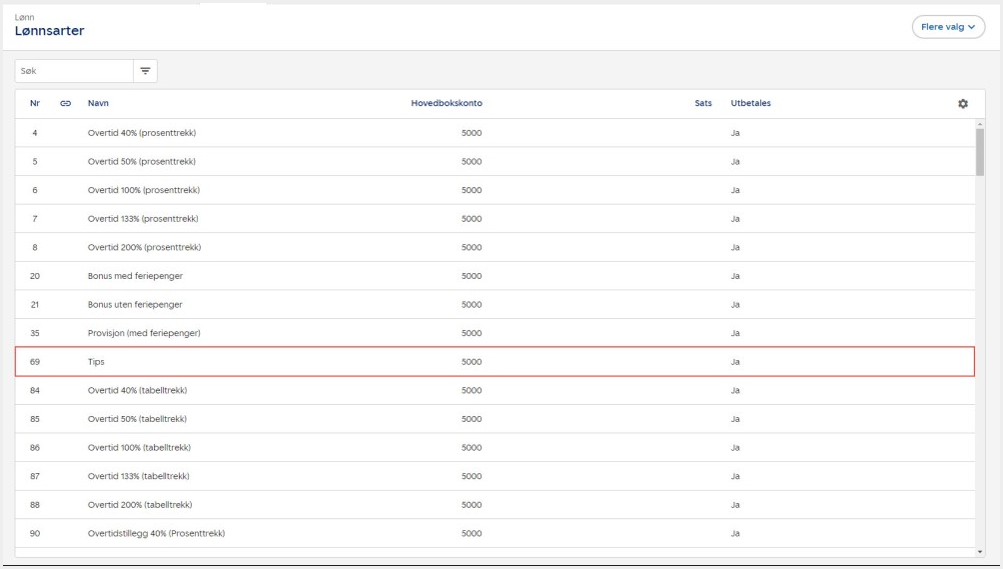The width and height of the screenshot is (1003, 569).
Task: Open Bonus med feriepenger row
Action: click(135, 276)
